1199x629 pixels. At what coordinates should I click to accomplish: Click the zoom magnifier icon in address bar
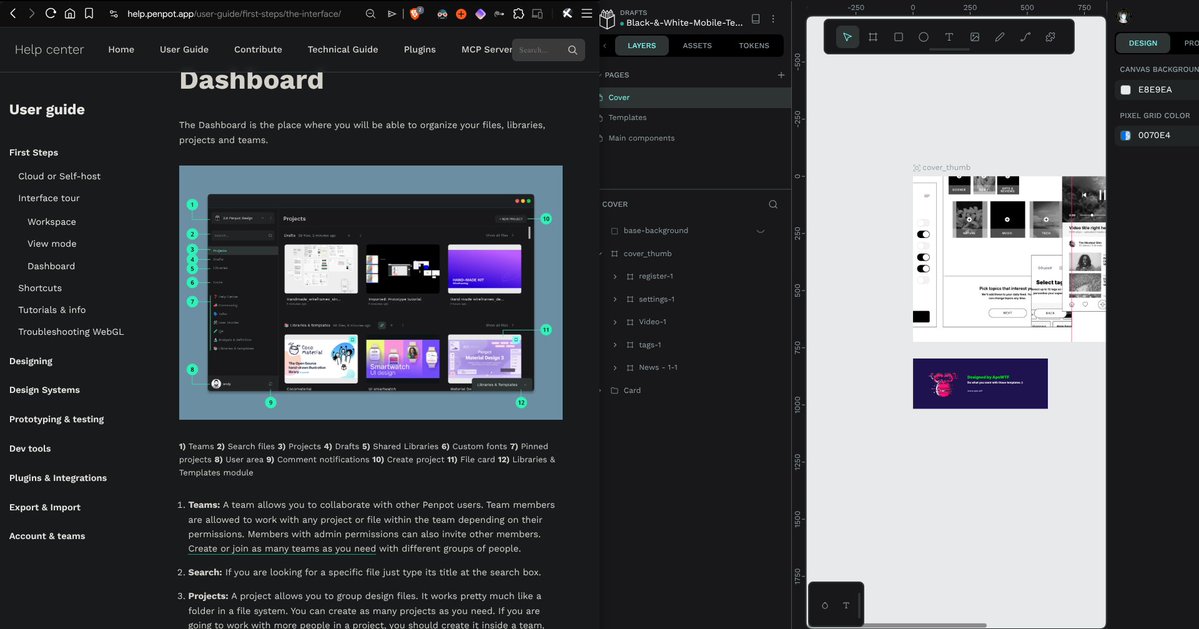point(370,14)
